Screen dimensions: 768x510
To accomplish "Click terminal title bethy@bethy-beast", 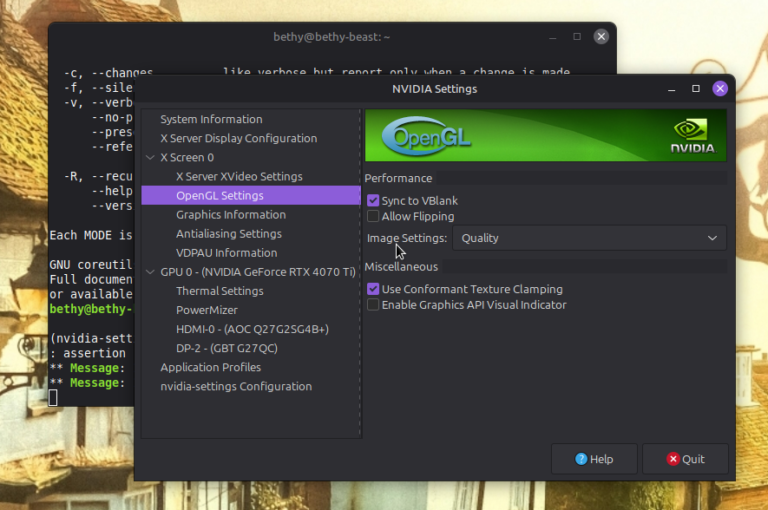I will 332,37.
